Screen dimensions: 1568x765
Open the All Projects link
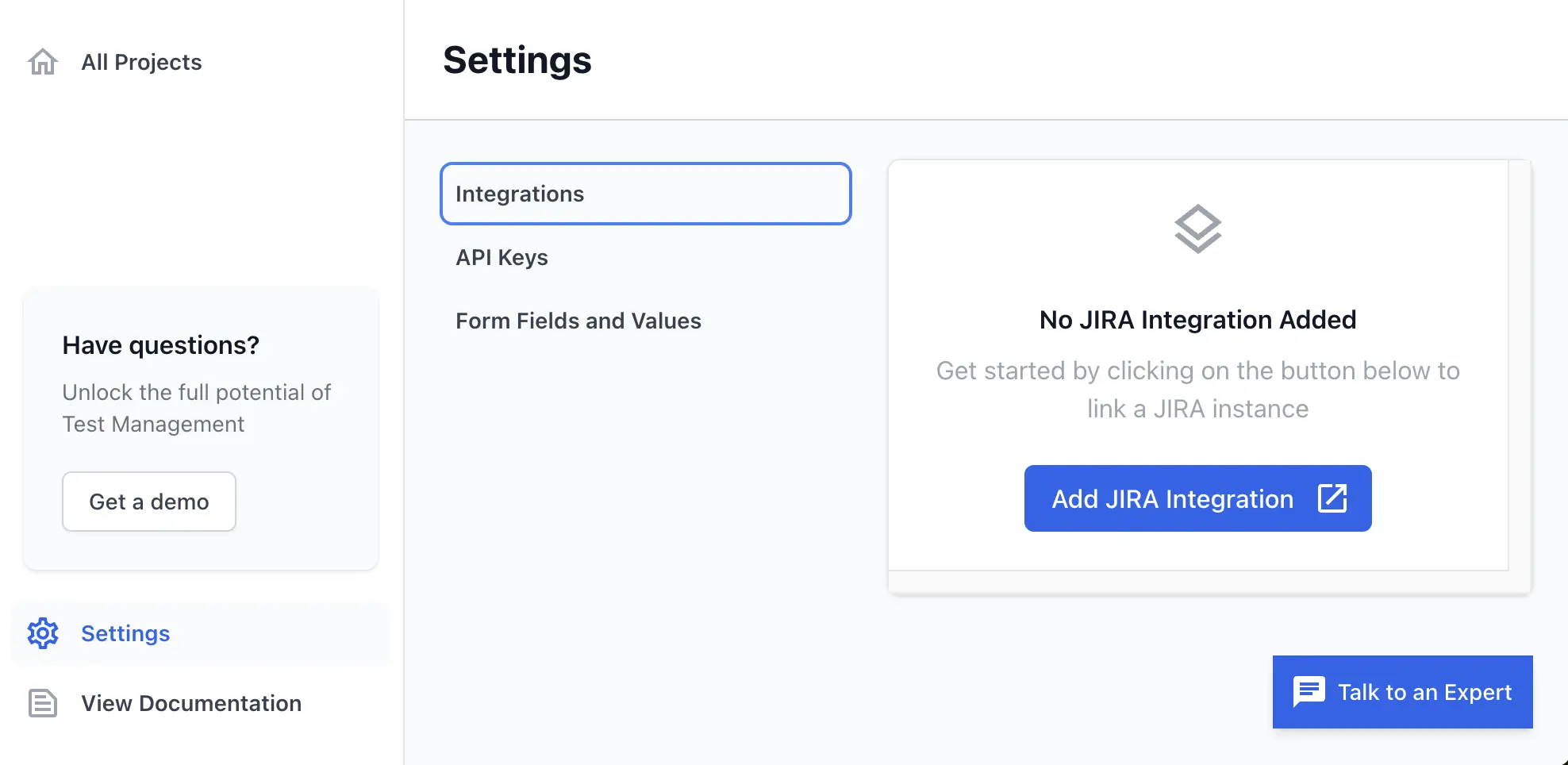pos(141,62)
